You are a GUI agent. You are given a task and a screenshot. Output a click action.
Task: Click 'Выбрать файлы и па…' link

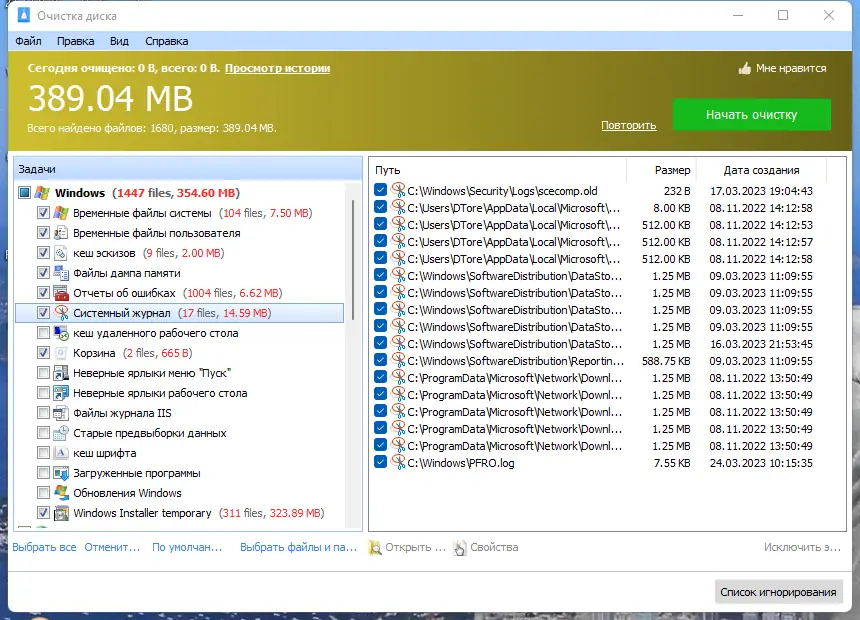point(298,548)
